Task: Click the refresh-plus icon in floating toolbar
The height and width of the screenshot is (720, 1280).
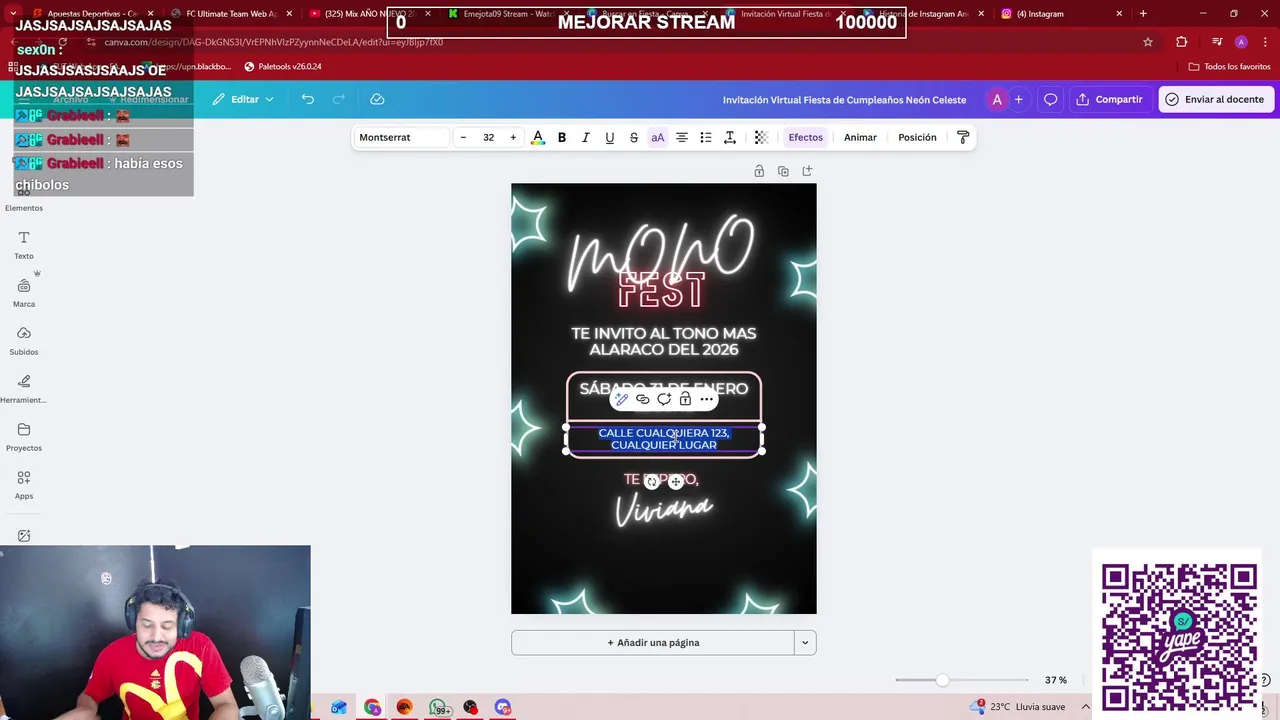Action: 664,399
